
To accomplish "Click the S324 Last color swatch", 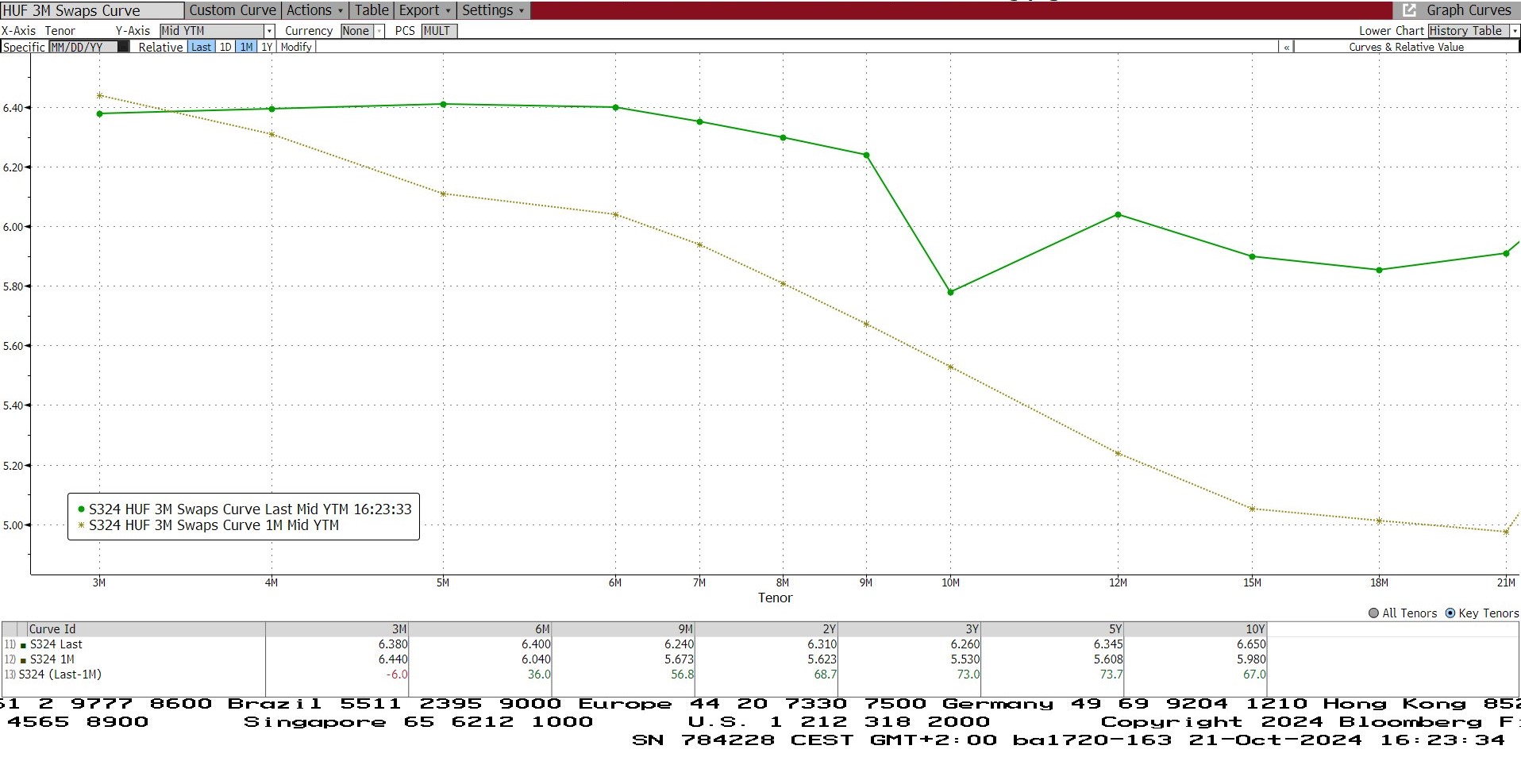I will pos(23,645).
